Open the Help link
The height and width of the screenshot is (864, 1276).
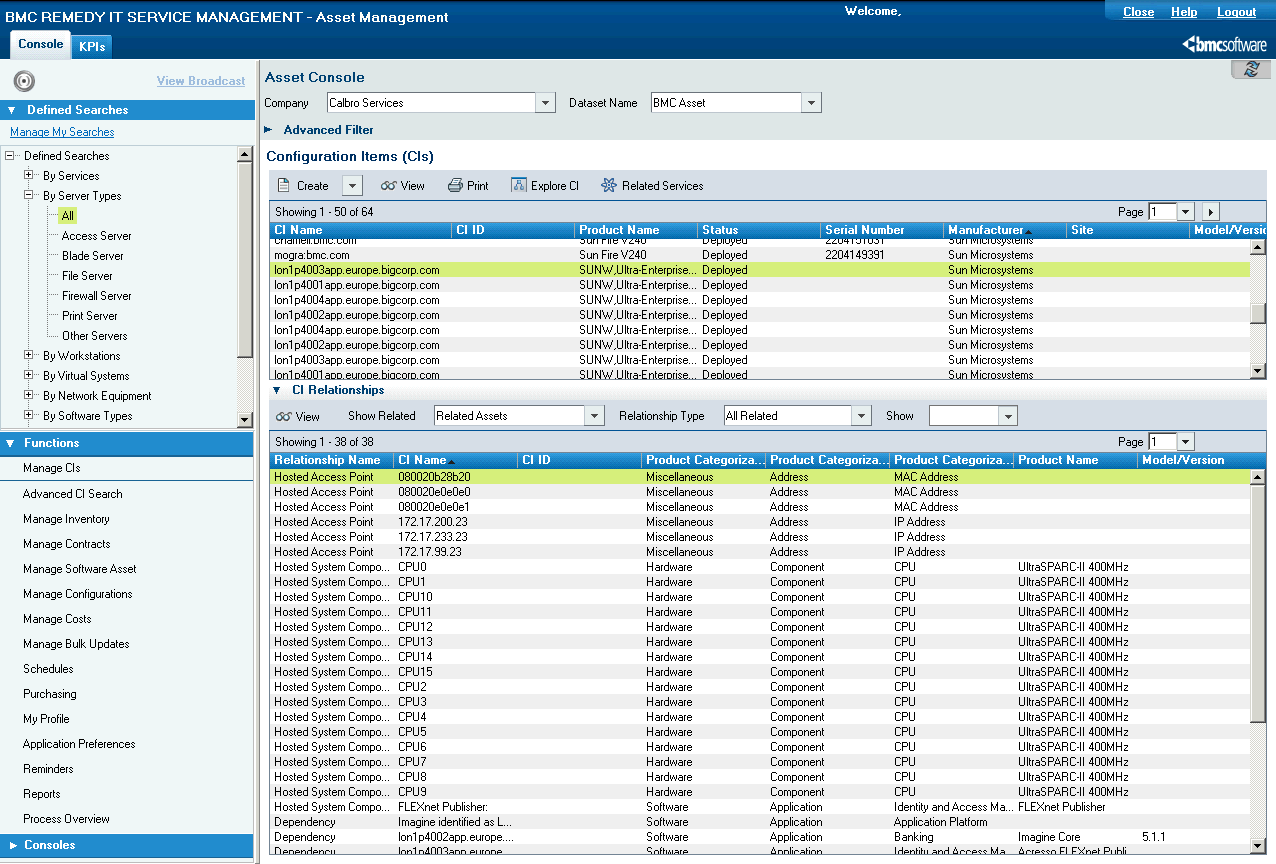(1184, 12)
